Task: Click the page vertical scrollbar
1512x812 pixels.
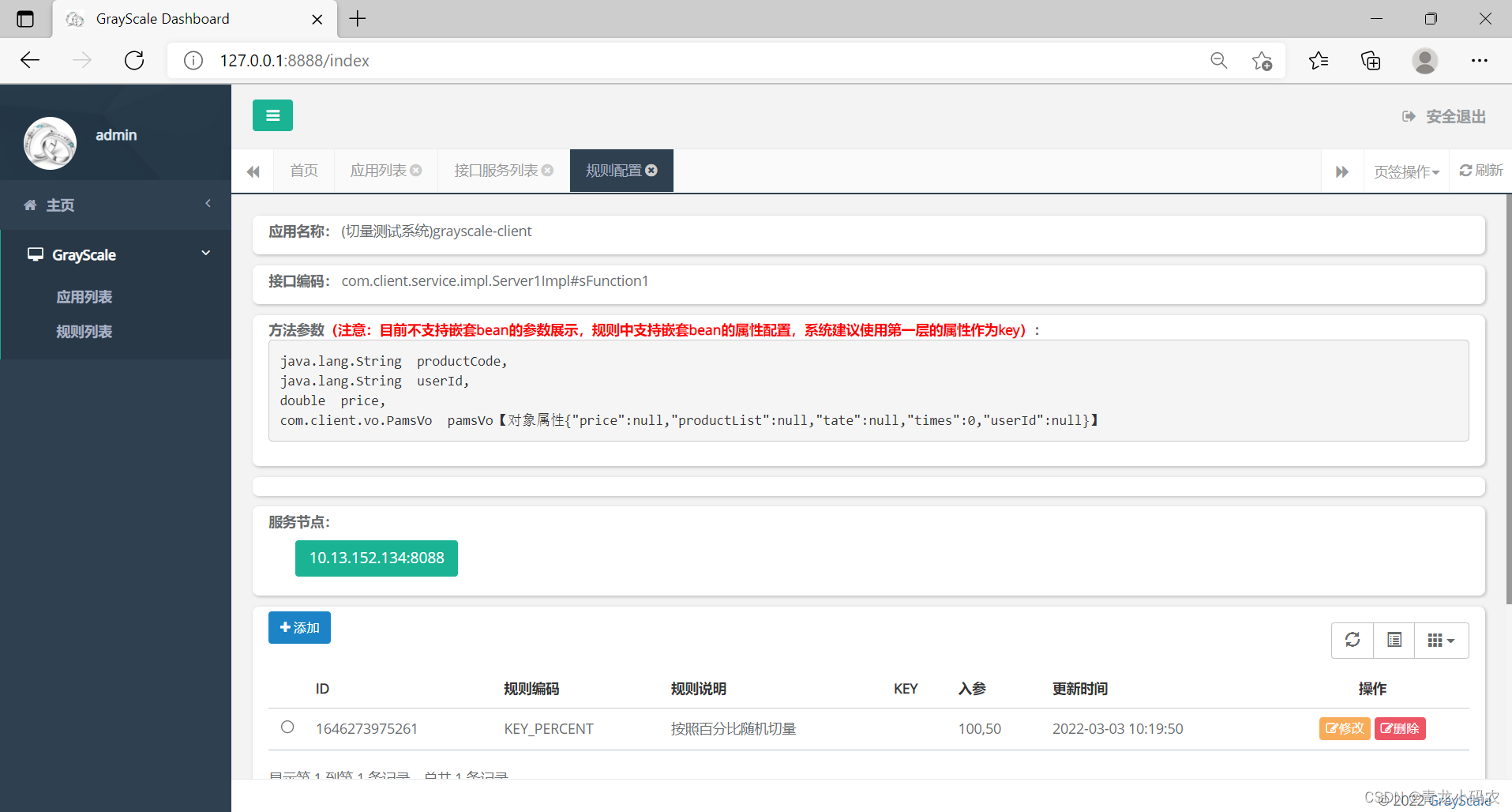Action: 1508,399
